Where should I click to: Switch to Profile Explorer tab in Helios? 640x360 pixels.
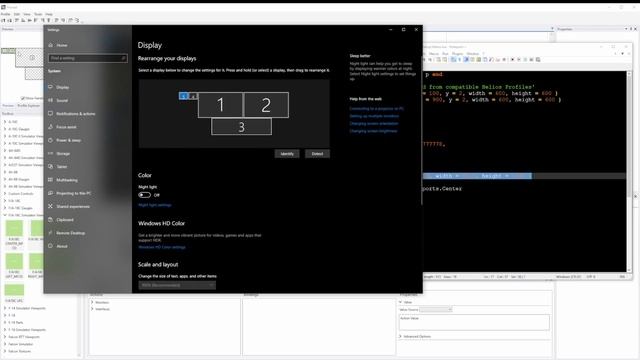(x=29, y=106)
